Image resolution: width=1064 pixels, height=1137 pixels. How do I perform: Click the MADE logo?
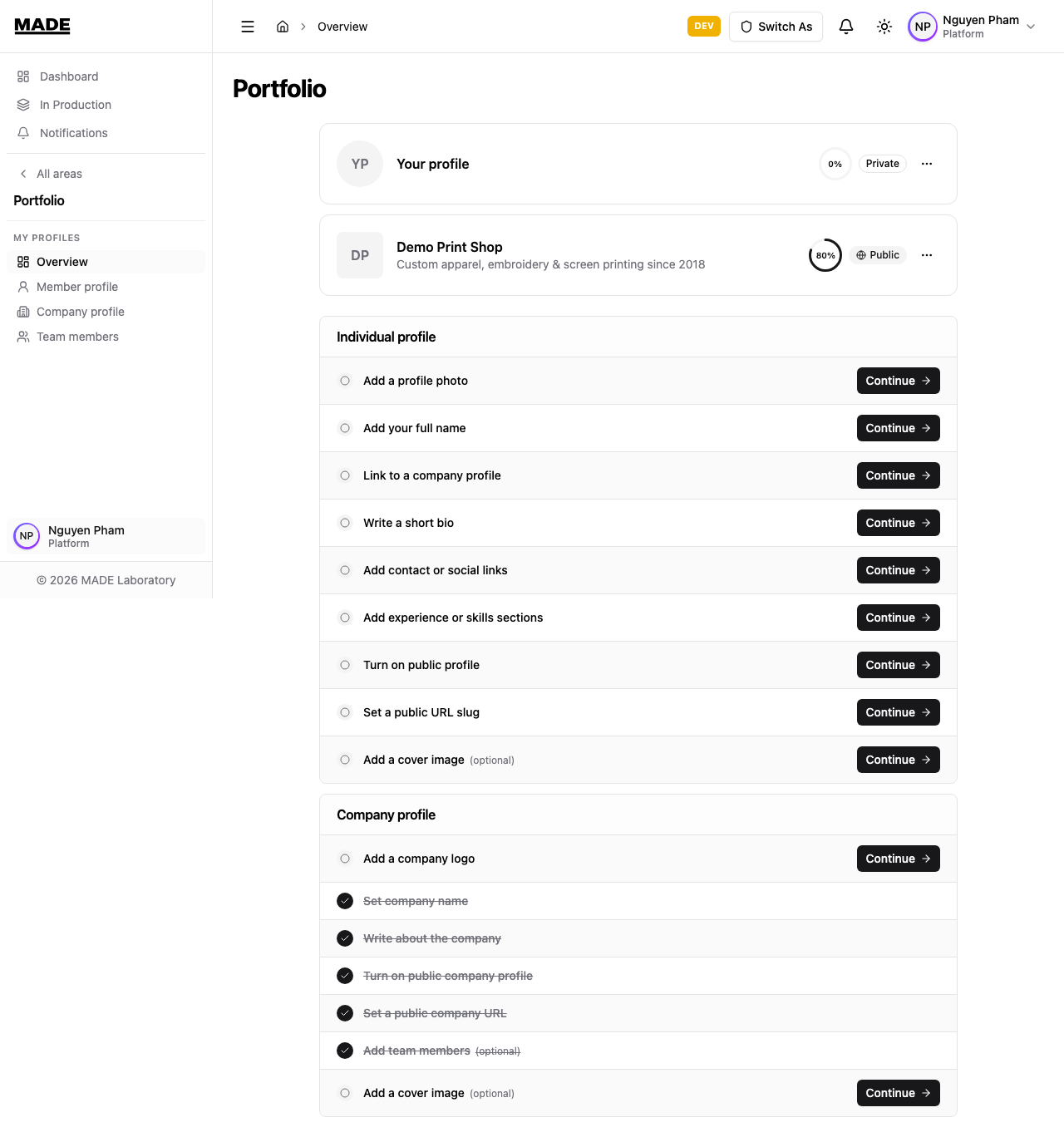[x=42, y=26]
